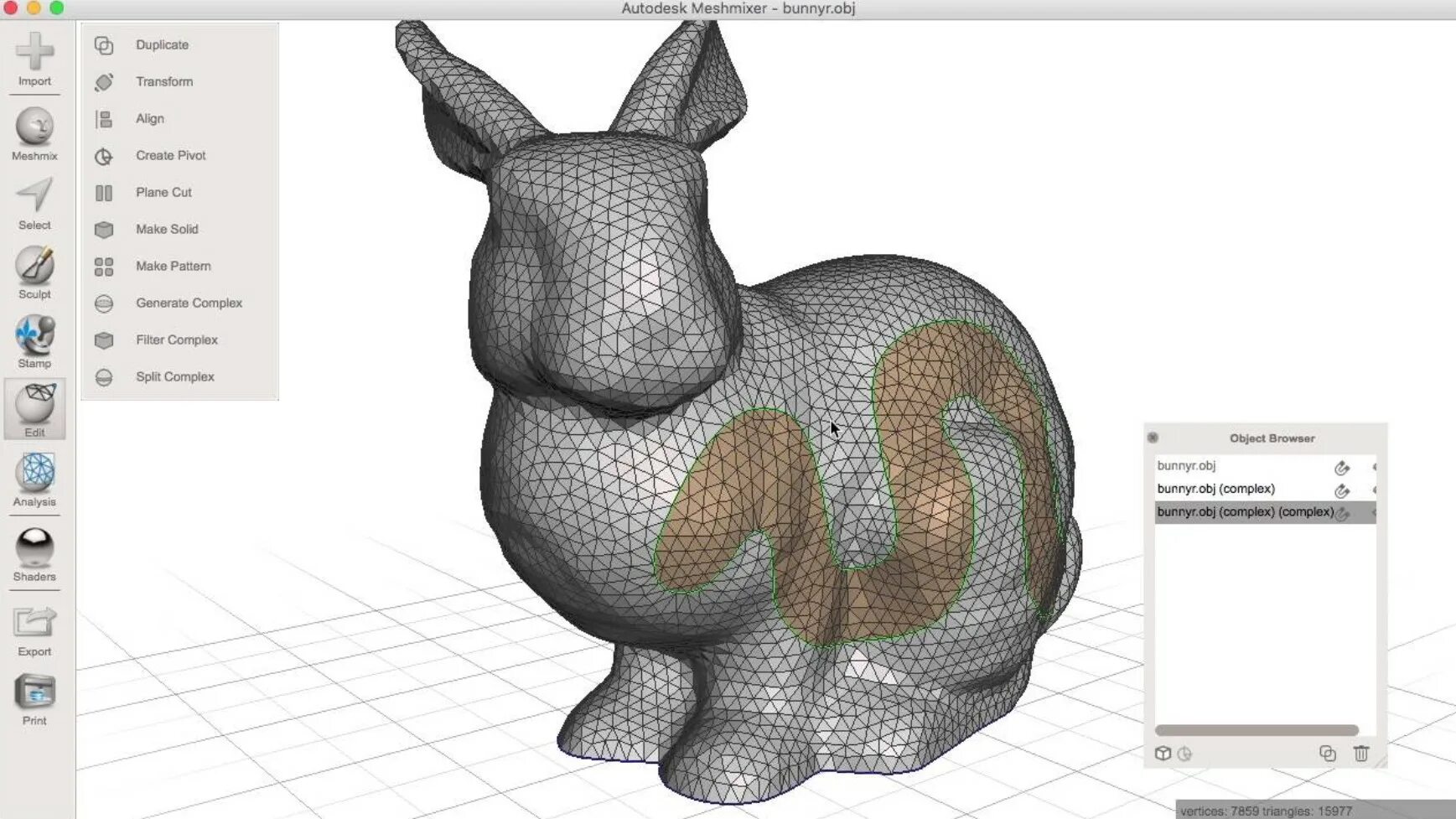Open the Analysis tool
The height and width of the screenshot is (819, 1456).
click(x=34, y=479)
